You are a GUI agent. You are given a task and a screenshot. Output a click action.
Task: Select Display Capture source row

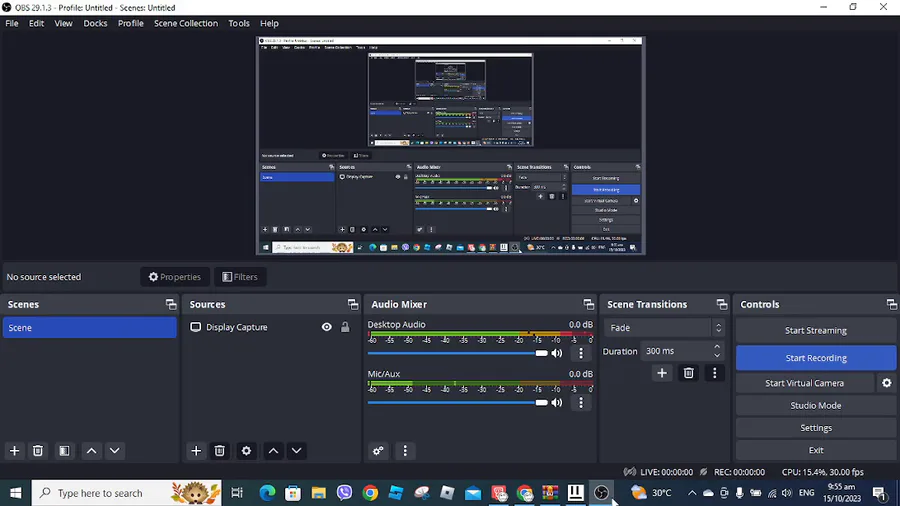[270, 327]
